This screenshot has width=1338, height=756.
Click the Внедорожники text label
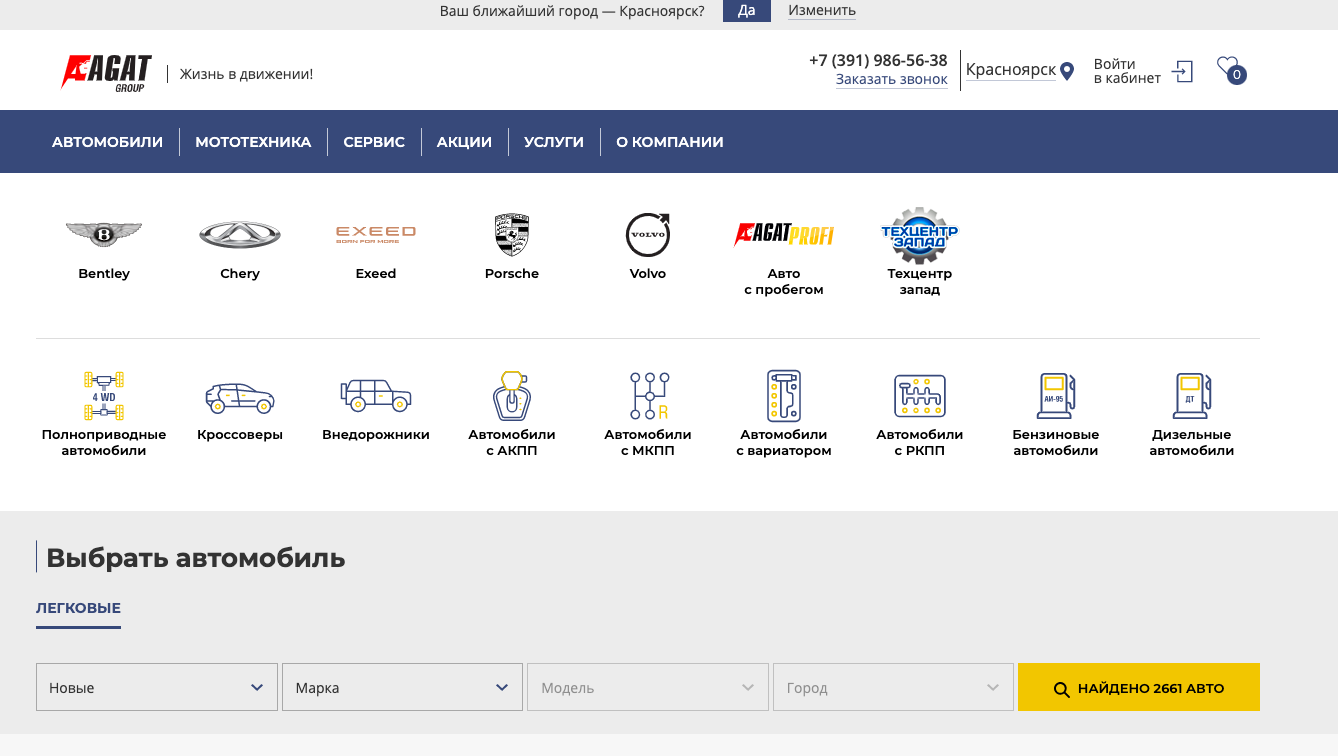tap(376, 434)
